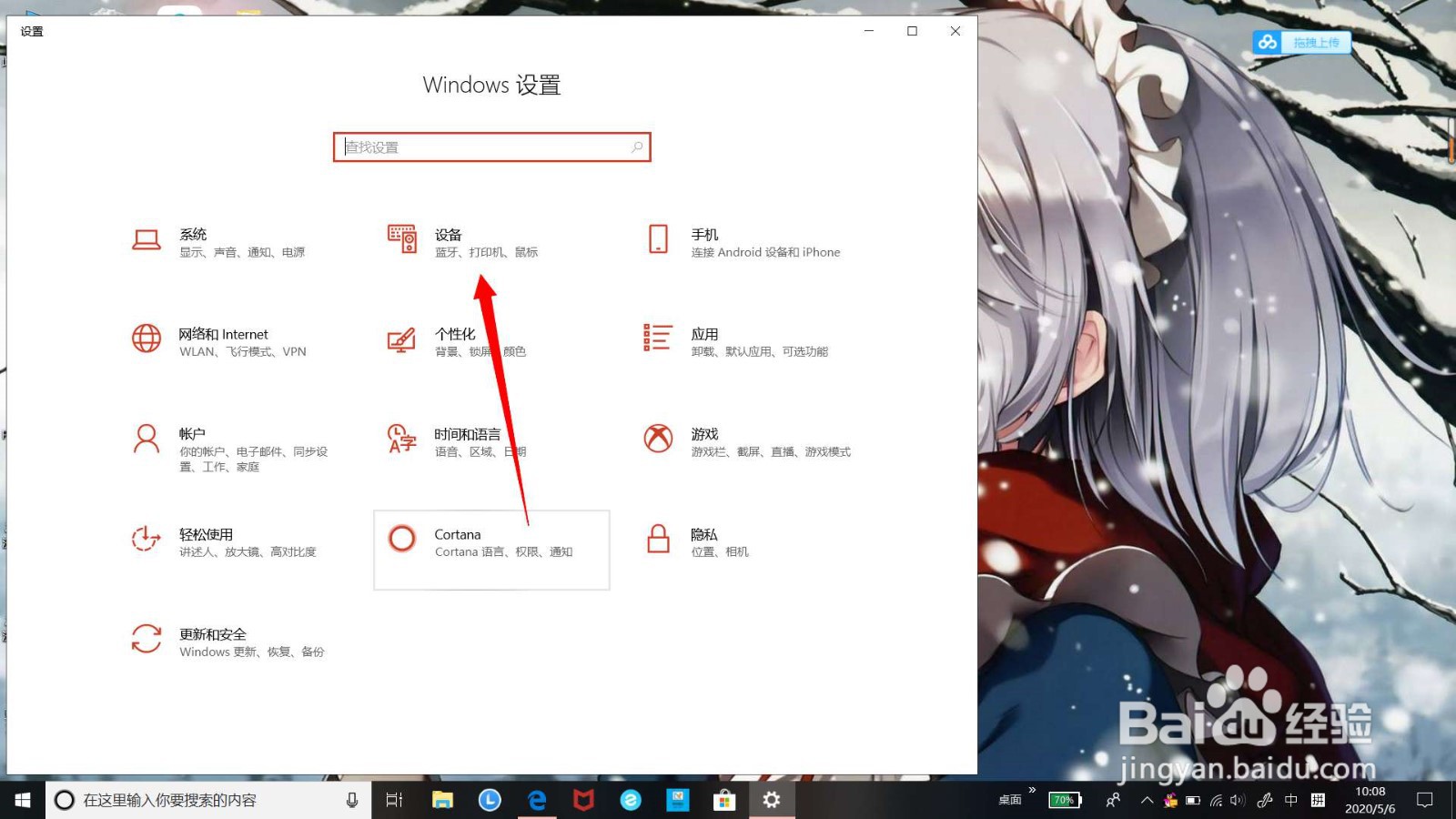Image resolution: width=1456 pixels, height=819 pixels.
Task: Open File Explorer from the taskbar
Action: (442, 800)
